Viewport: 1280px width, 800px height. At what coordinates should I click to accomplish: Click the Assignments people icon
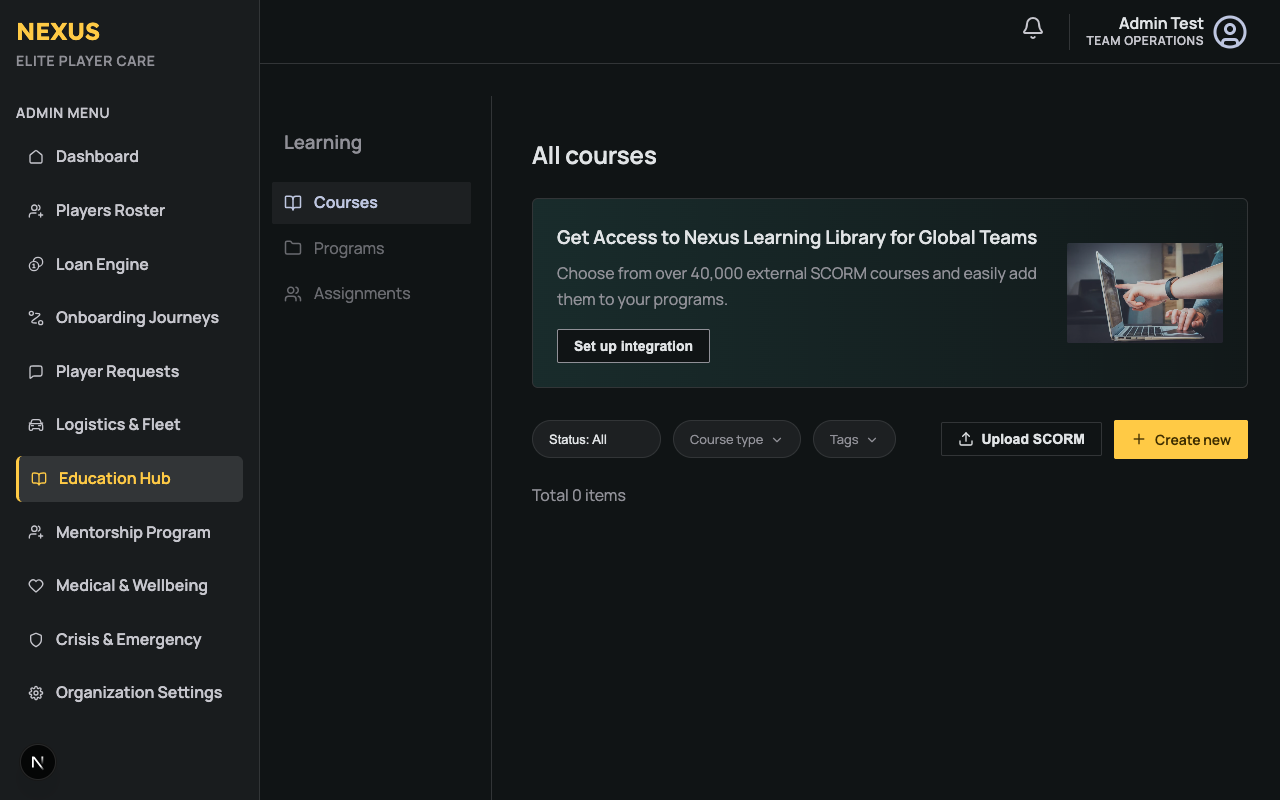point(293,294)
